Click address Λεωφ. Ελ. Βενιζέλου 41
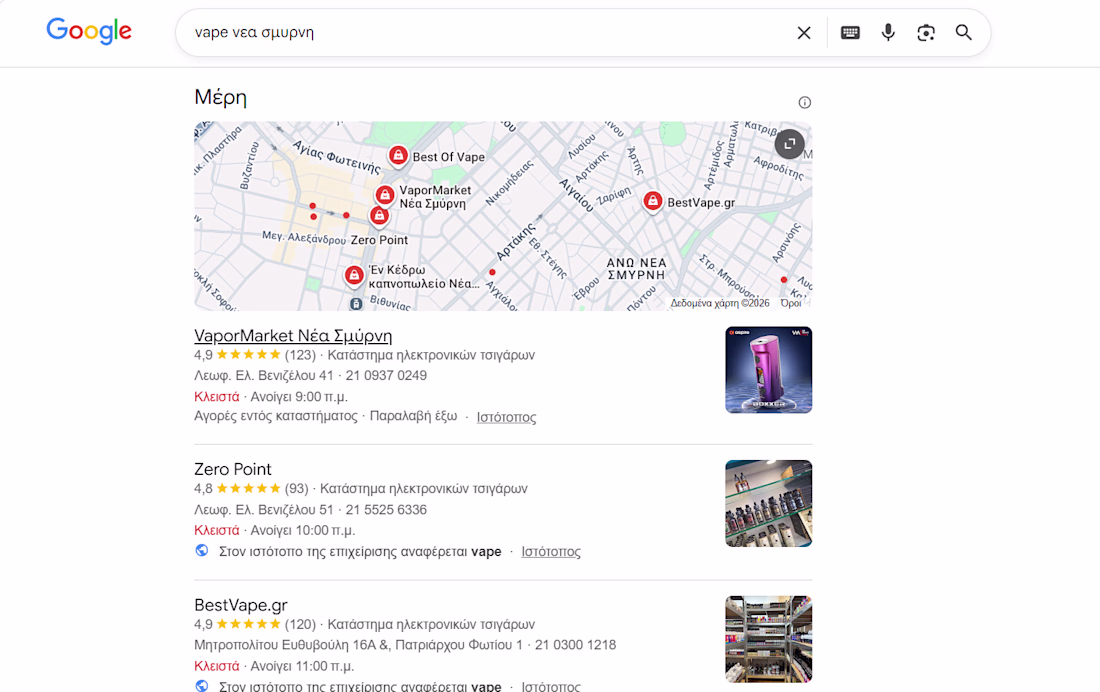Image resolution: width=1100 pixels, height=692 pixels. coord(264,375)
